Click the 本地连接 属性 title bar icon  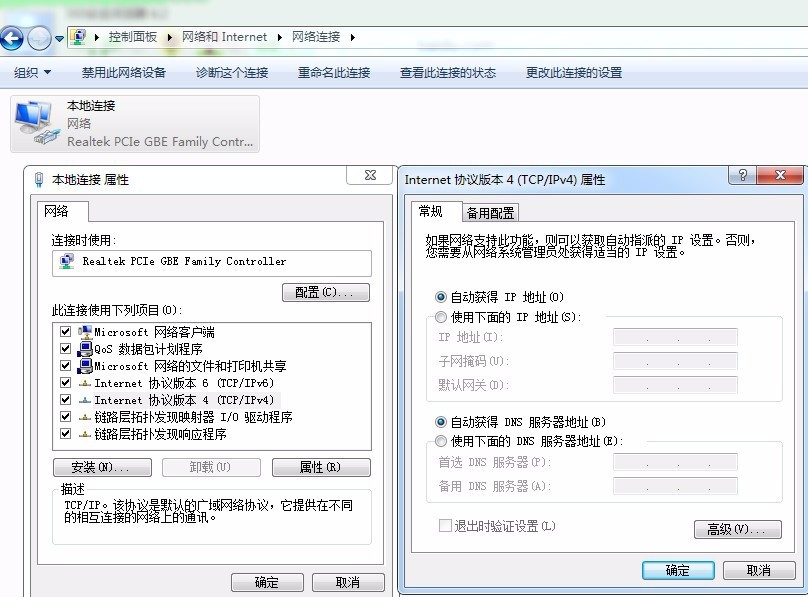39,180
